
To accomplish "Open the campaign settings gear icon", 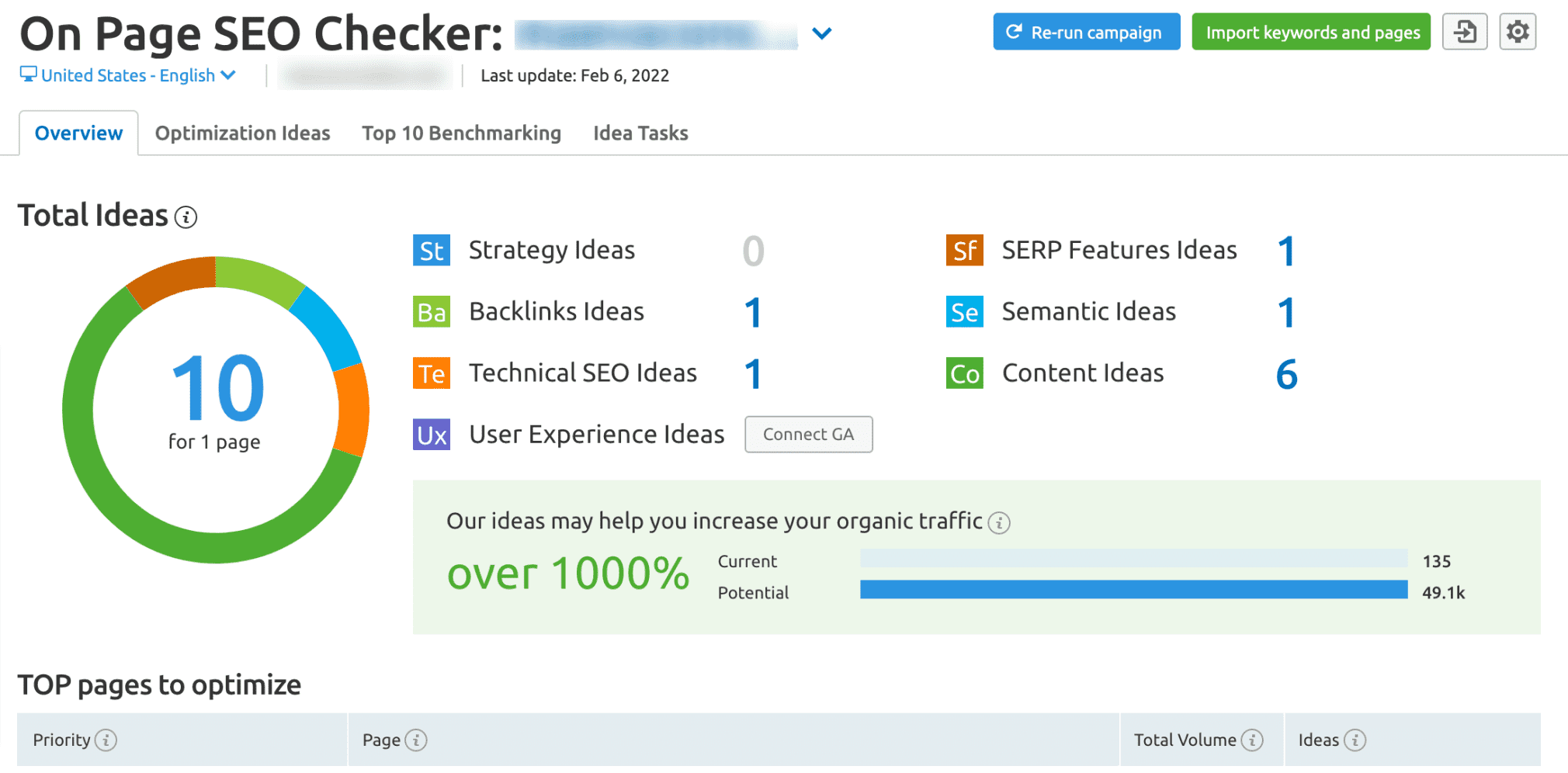I will coord(1518,32).
